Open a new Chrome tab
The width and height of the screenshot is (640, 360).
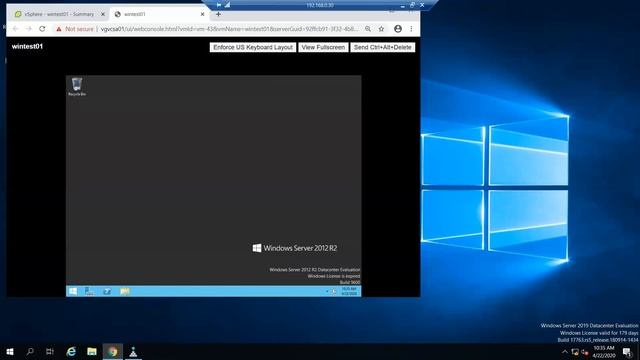[x=218, y=14]
